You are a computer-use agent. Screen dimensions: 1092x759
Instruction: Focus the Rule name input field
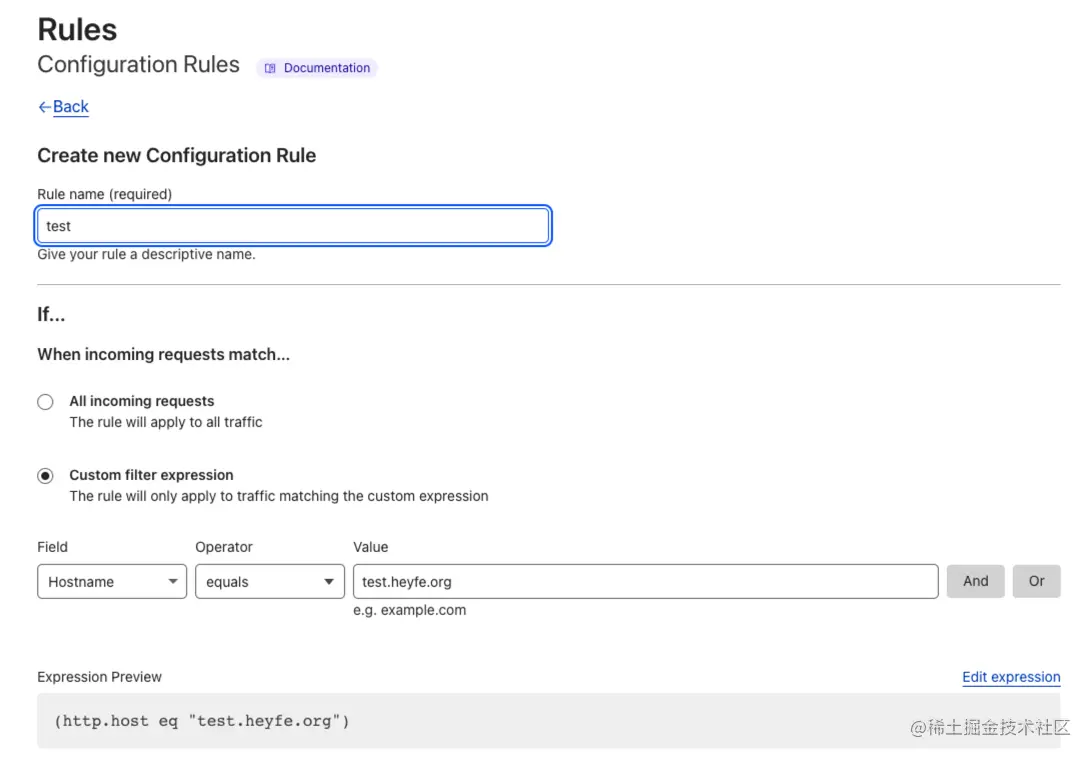293,226
